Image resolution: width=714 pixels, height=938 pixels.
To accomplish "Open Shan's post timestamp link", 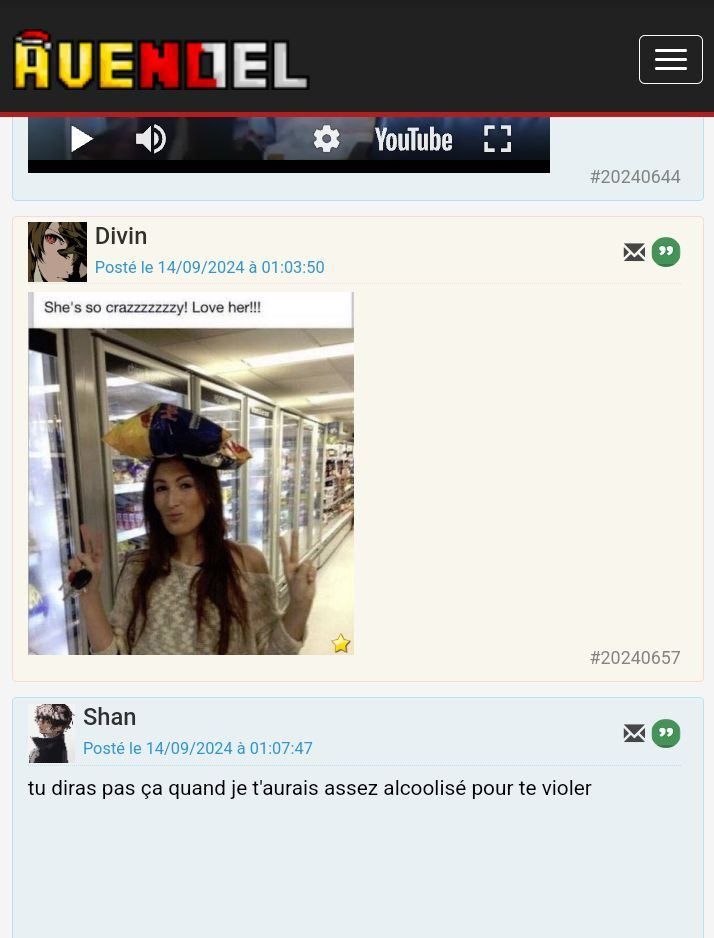I will 197,748.
